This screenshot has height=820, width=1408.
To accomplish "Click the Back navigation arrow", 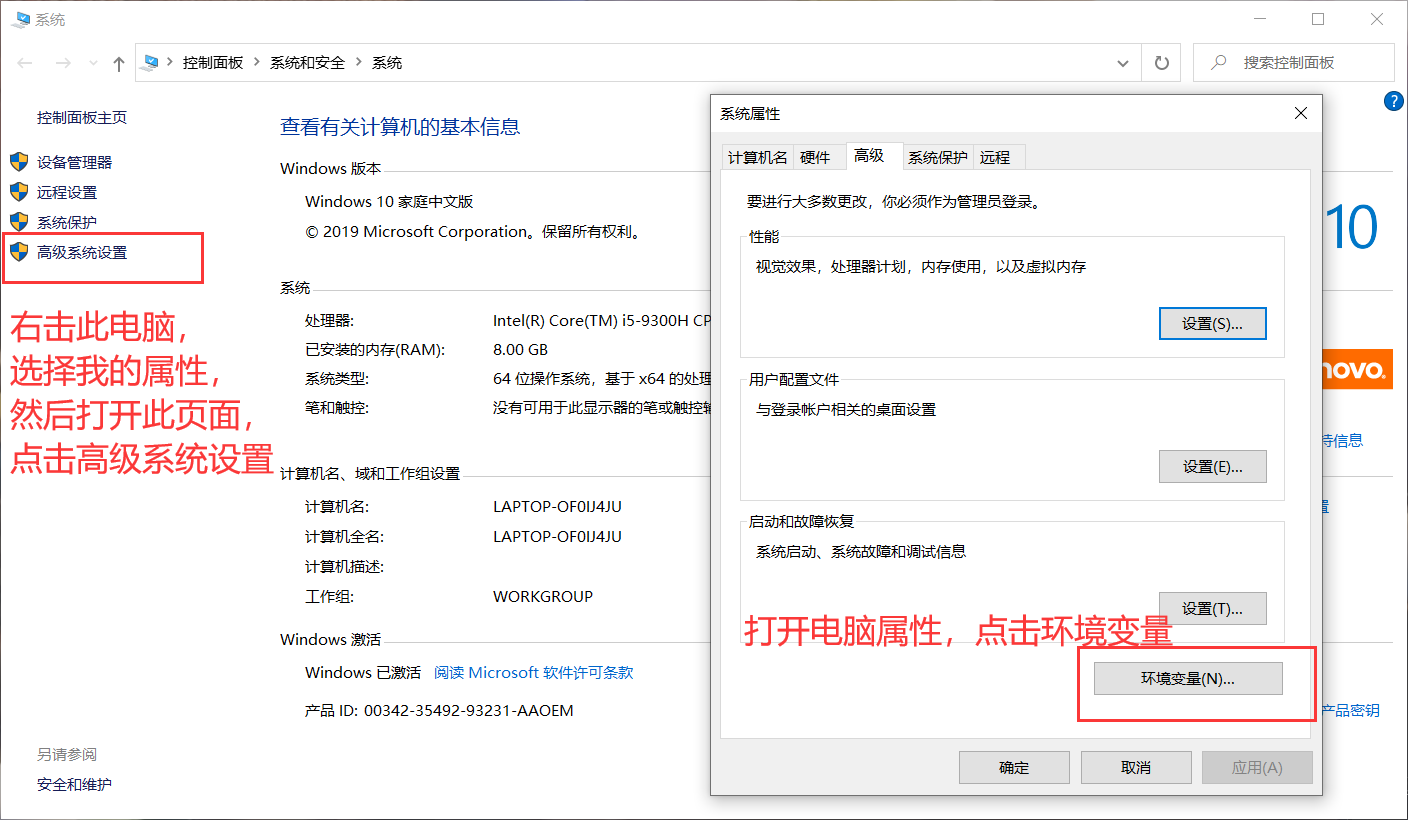I will coord(26,63).
